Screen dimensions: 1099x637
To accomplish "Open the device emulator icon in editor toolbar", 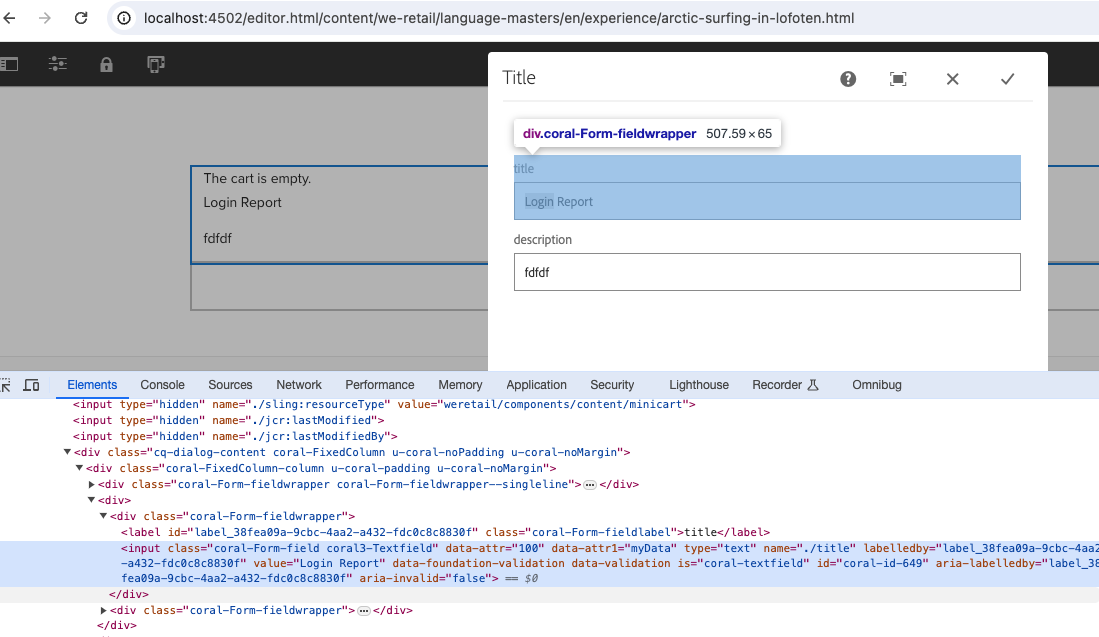I will [153, 63].
